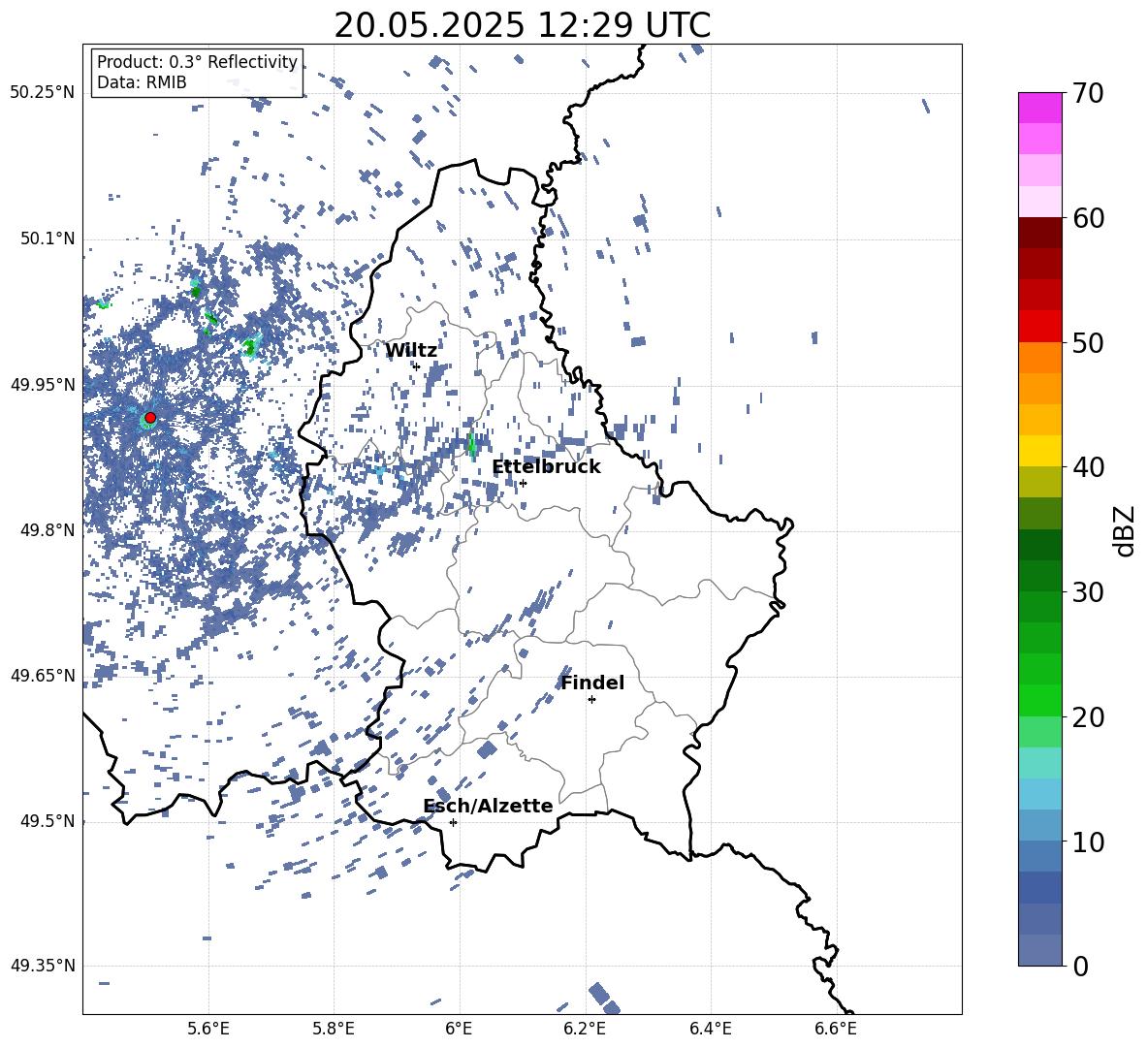Click the Data: RMIB text
The height and width of the screenshot is (1048, 1148).
point(142,82)
